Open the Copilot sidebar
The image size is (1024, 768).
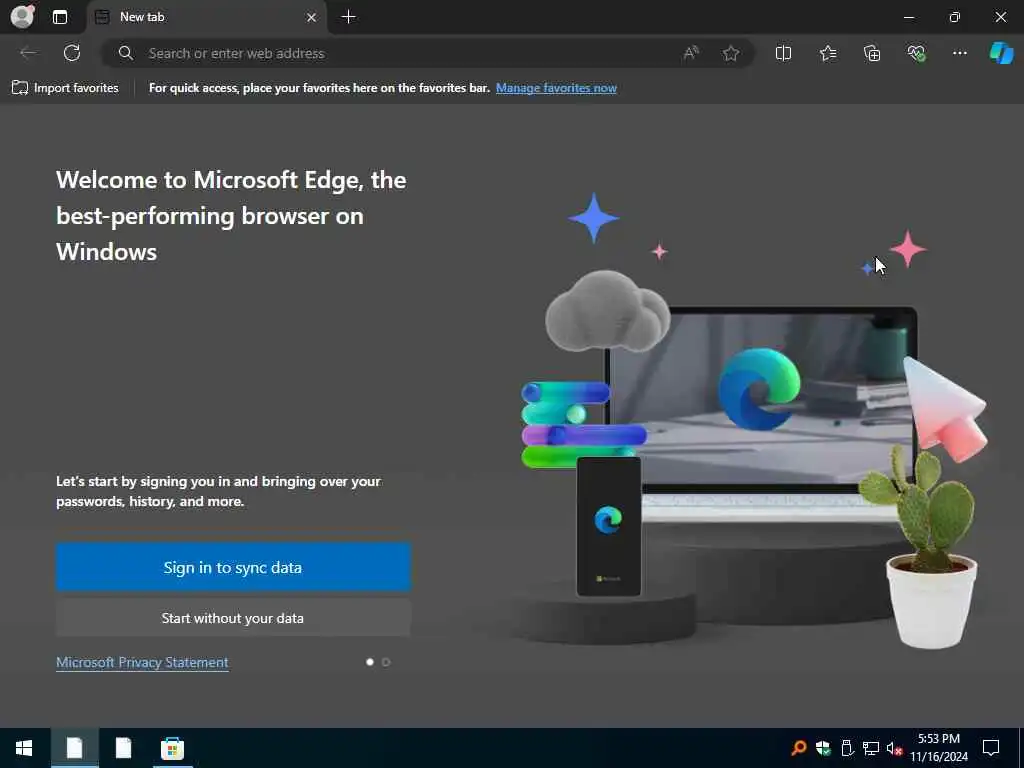pyautogui.click(x=1001, y=53)
